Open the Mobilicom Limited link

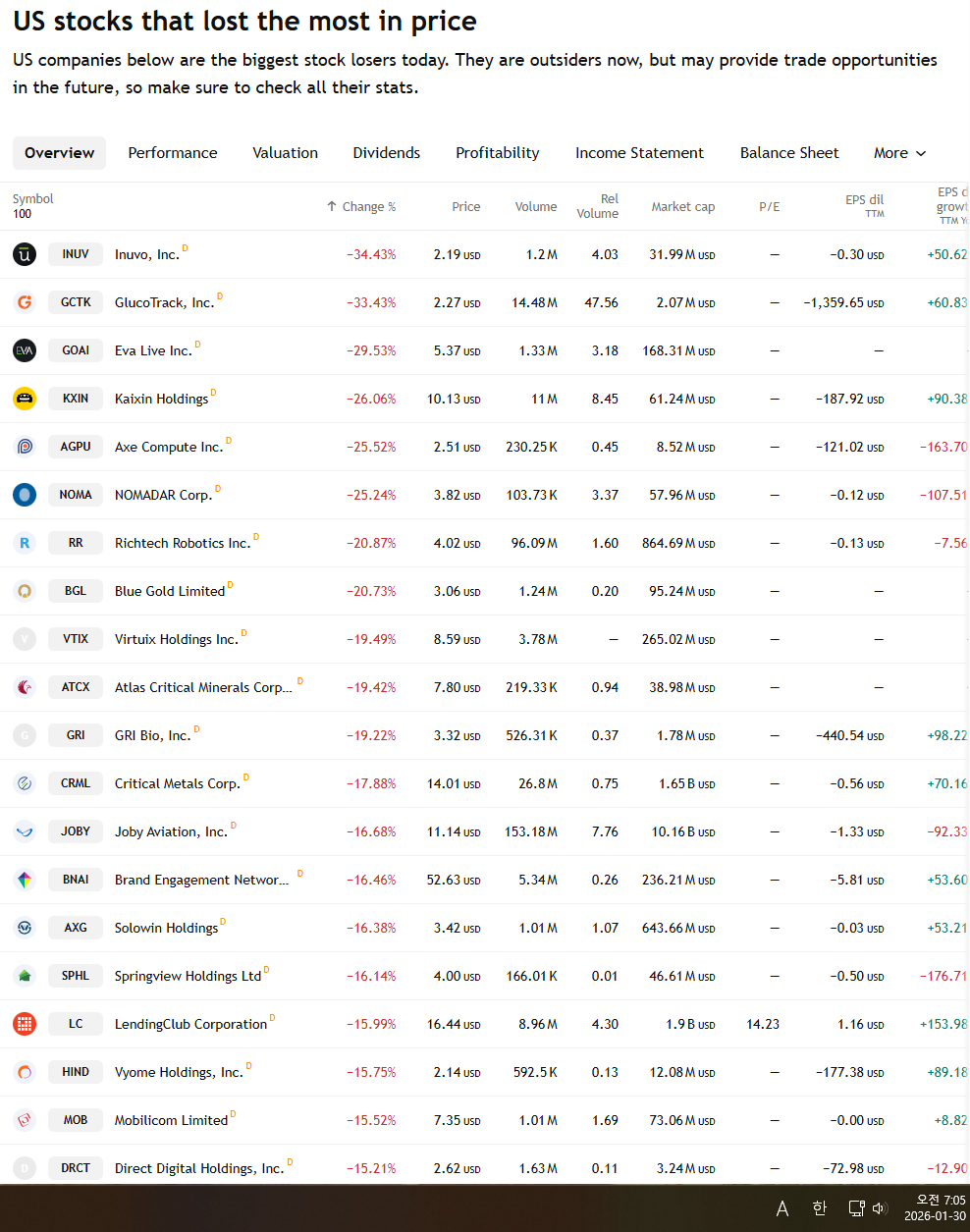tap(171, 1120)
